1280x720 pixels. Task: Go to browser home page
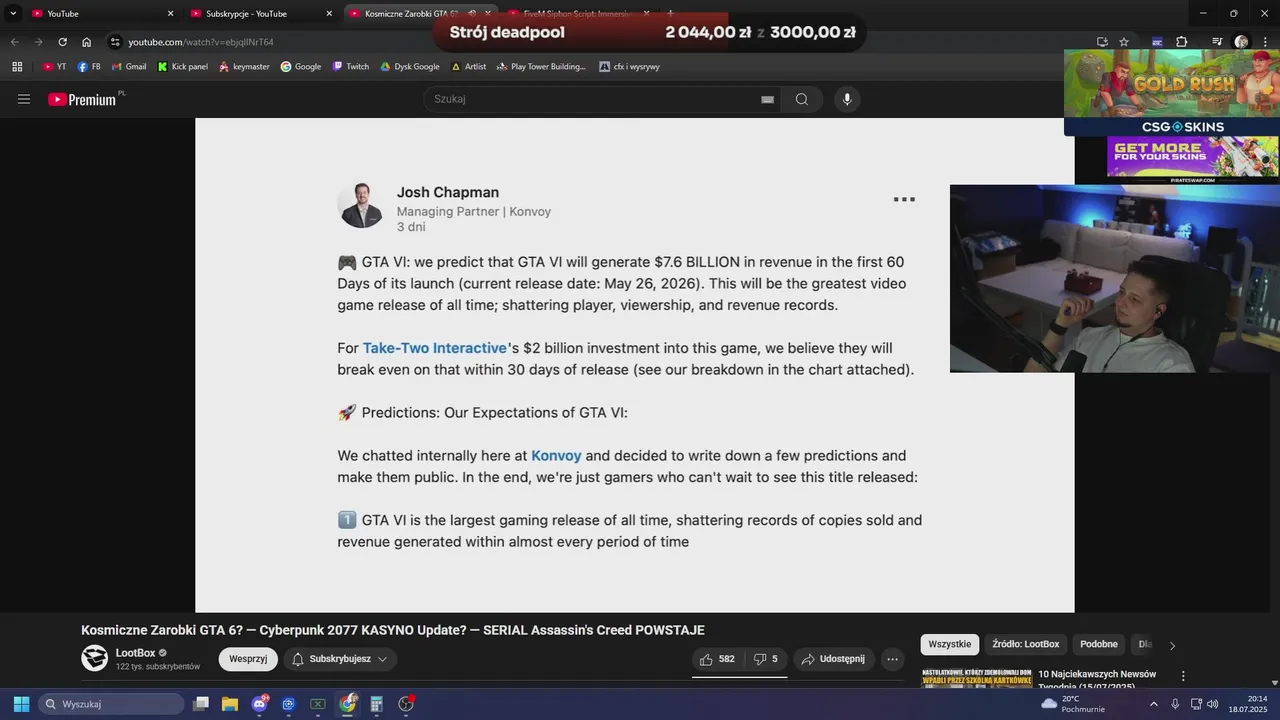click(x=87, y=42)
